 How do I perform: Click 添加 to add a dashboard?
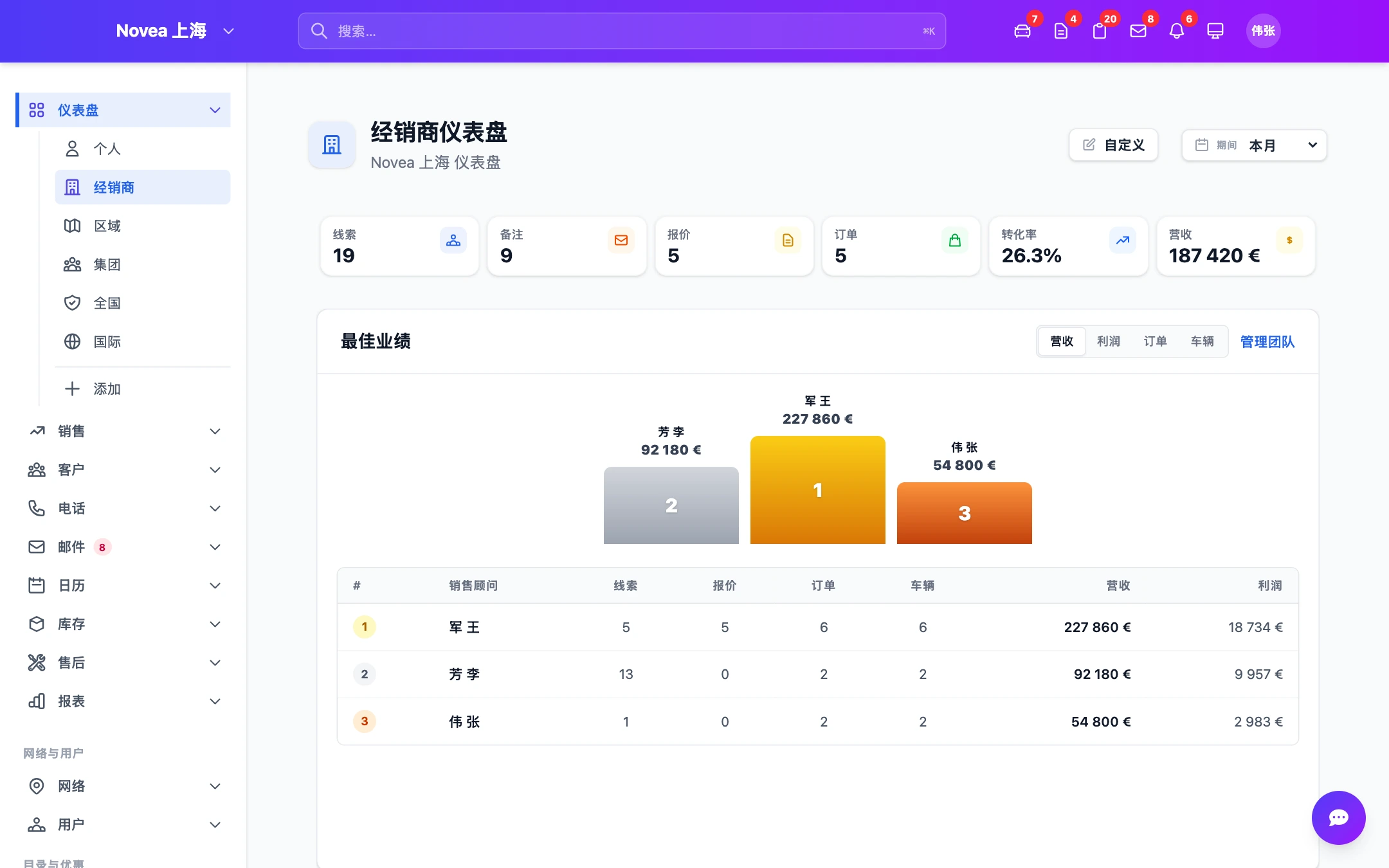[143, 388]
